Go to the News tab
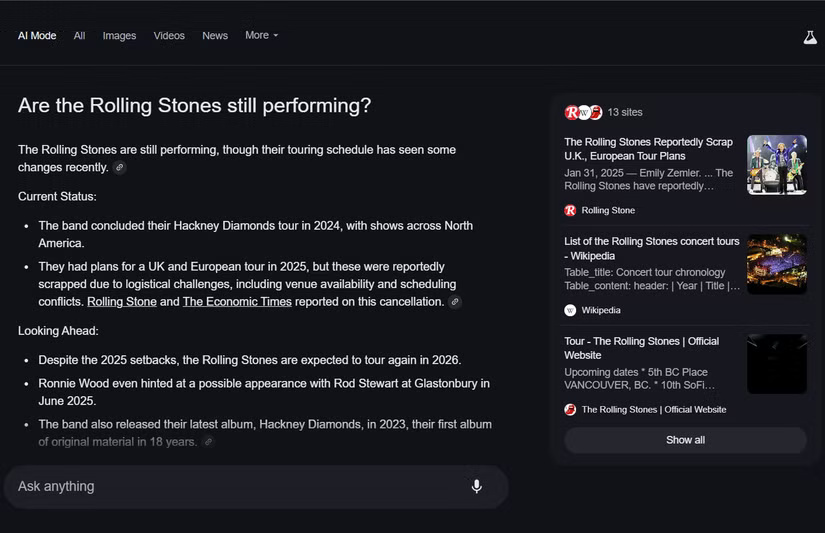This screenshot has height=533, width=825. click(215, 36)
